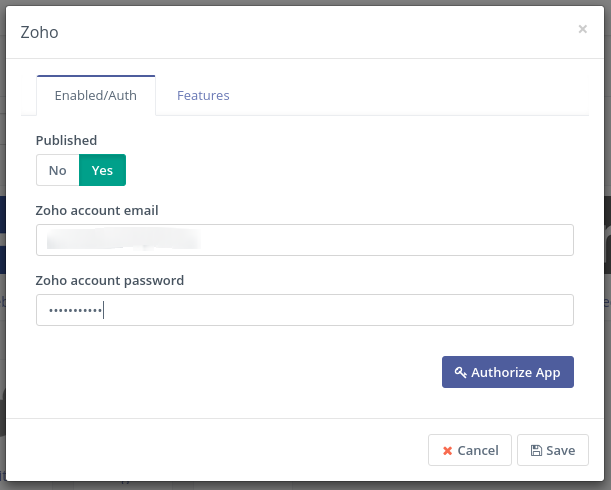Focus the Zoho account password field

tap(305, 310)
